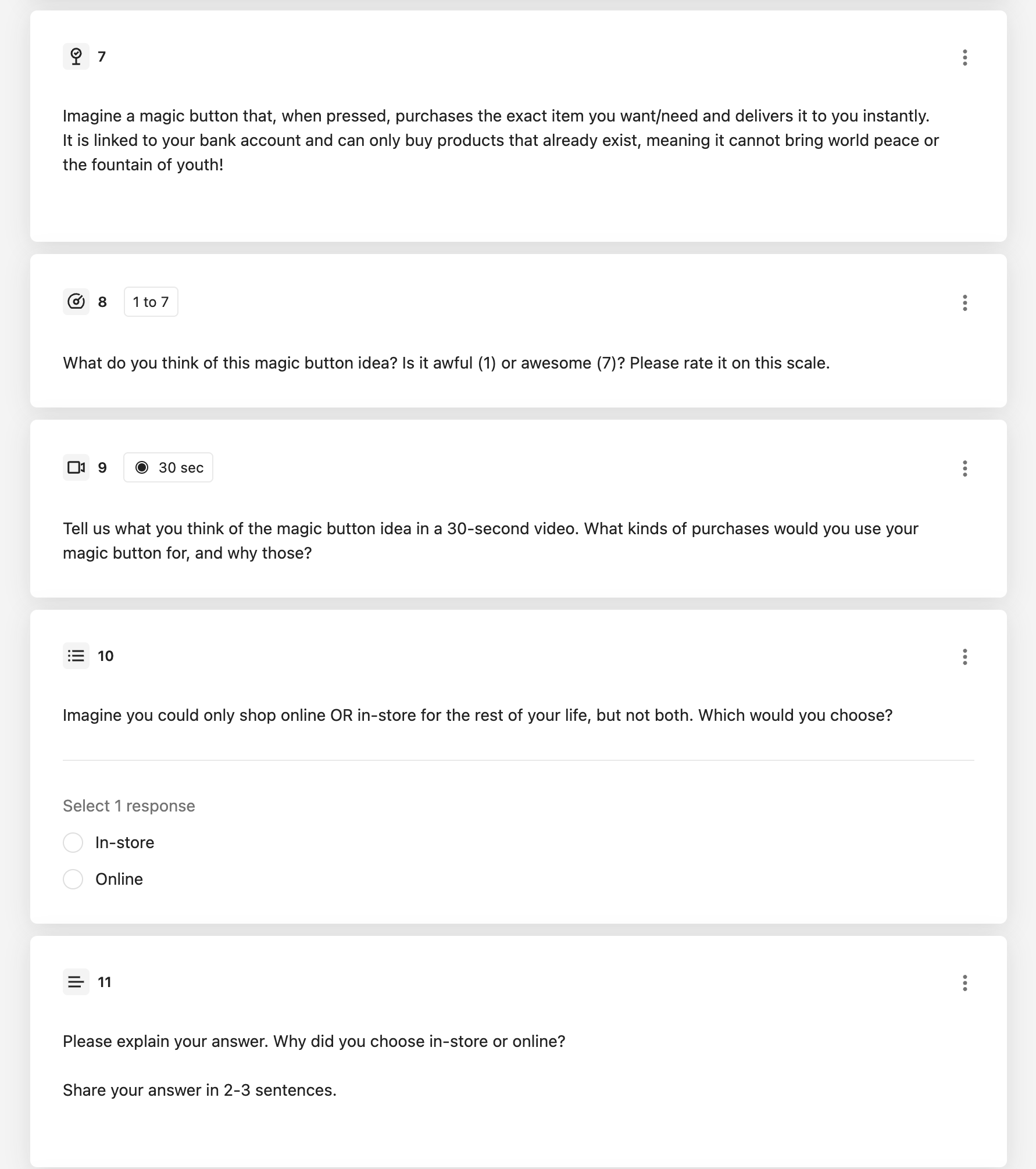Click the multiple-choice list icon on question 10
Viewport: 1036px width, 1169px height.
[x=76, y=656]
